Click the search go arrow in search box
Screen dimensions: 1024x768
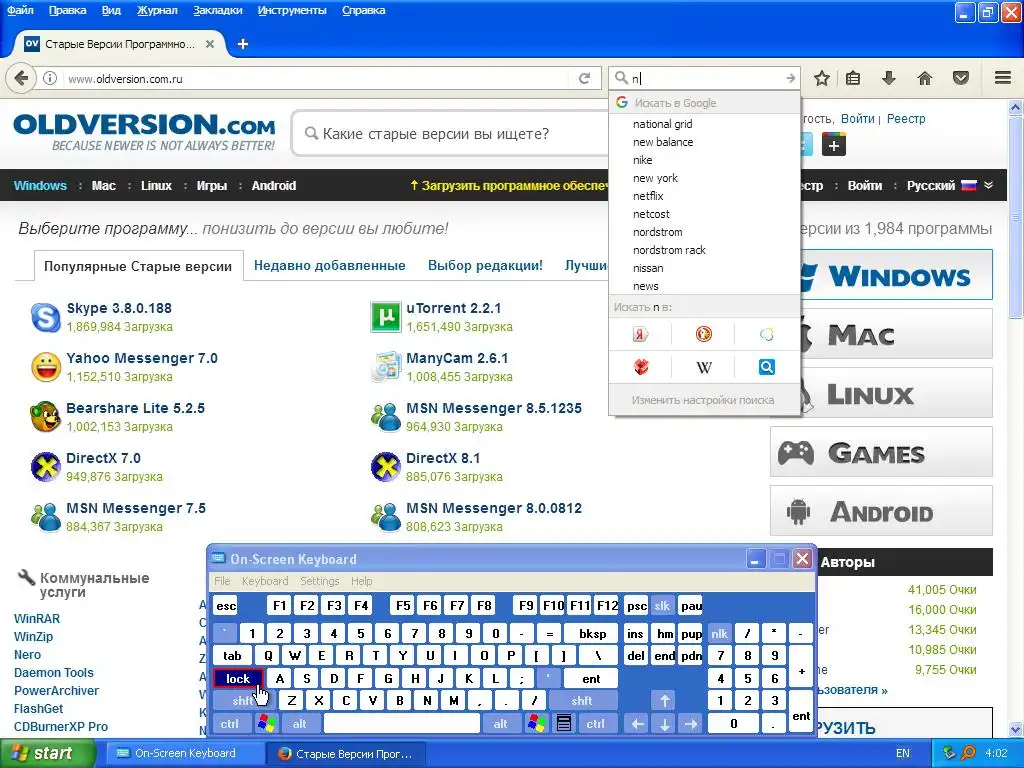[790, 78]
